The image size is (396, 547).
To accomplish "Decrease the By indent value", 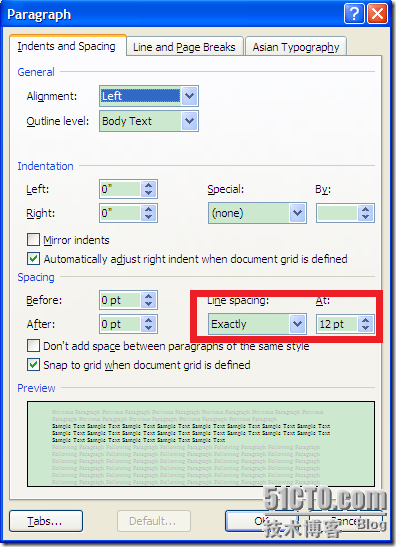I will click(x=366, y=217).
